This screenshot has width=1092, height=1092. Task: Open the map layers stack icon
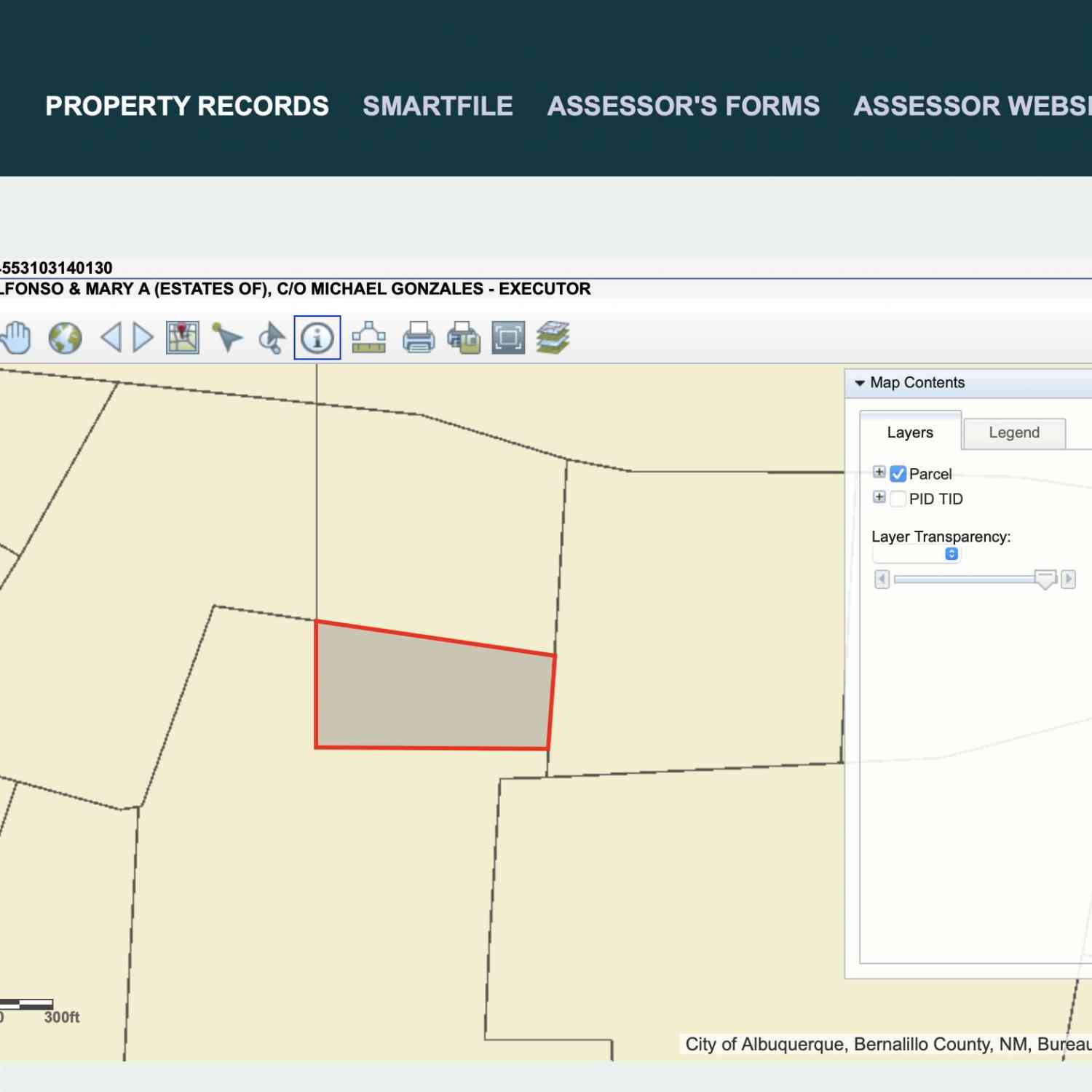pyautogui.click(x=553, y=338)
